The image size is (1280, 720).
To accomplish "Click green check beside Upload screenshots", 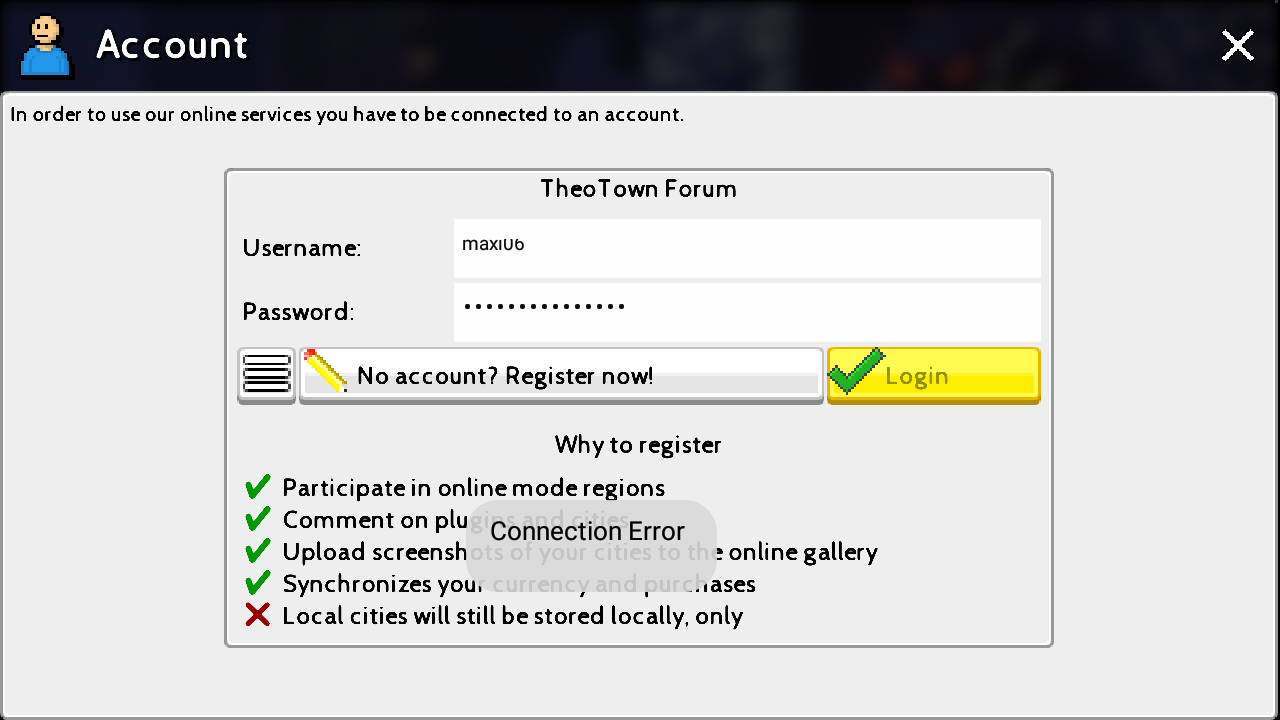I will pos(258,551).
